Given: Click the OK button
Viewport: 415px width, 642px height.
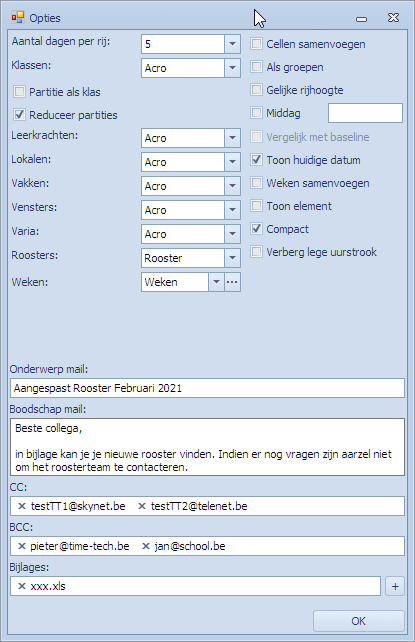Looking at the screenshot, I should point(359,621).
